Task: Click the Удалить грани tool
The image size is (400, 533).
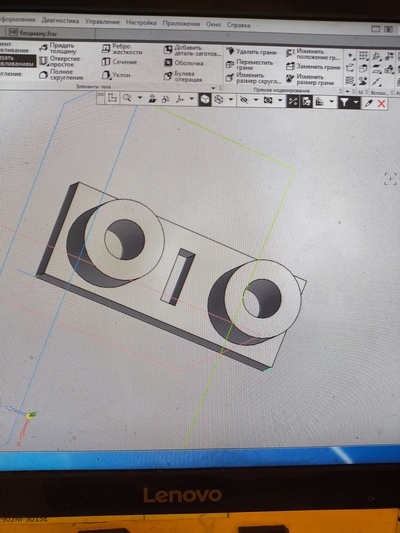Action: point(251,52)
